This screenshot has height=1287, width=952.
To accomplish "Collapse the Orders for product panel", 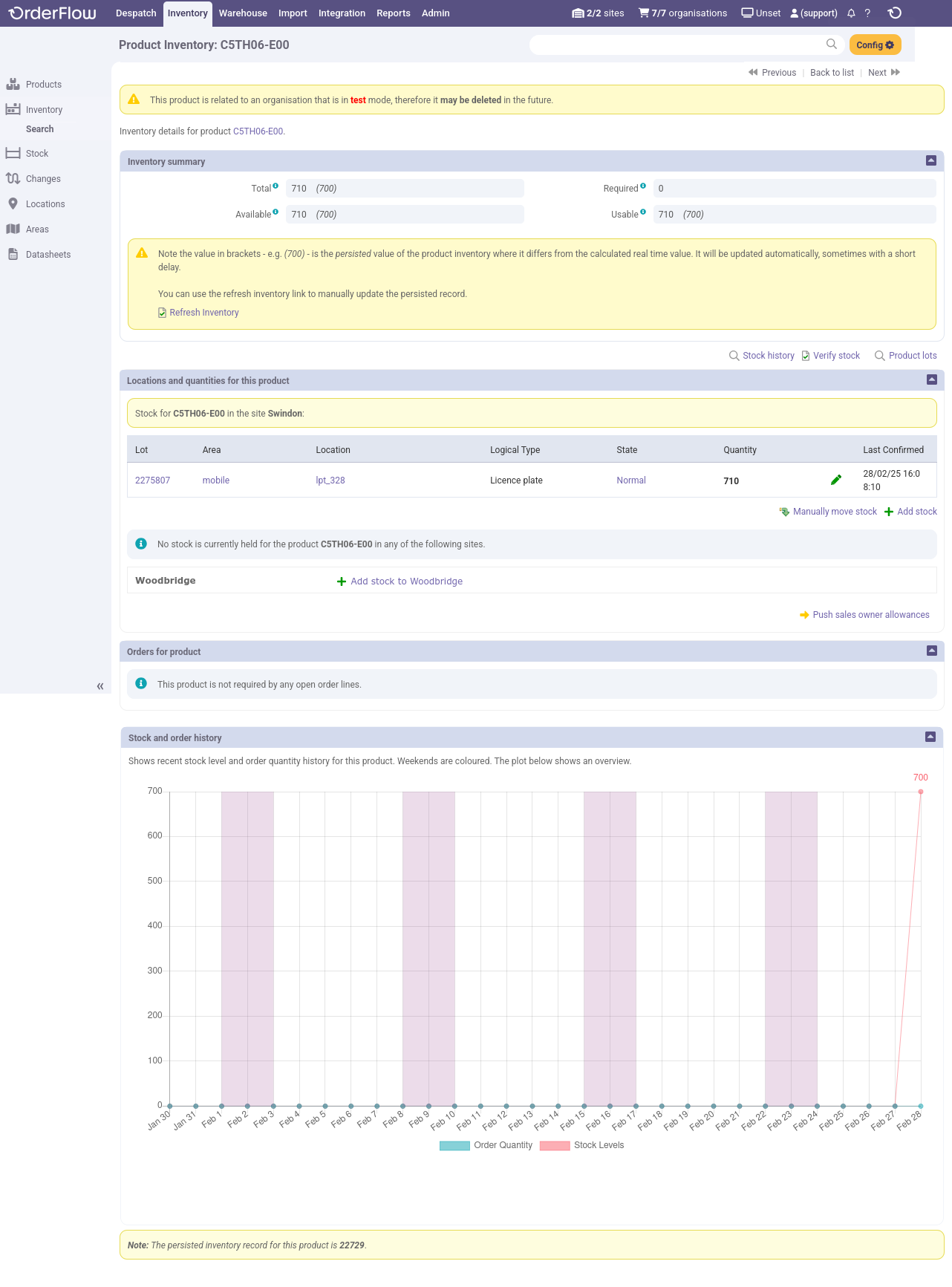I will pos(932,651).
